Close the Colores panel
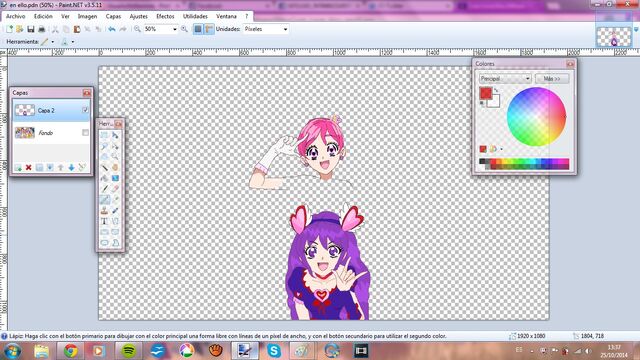The width and height of the screenshot is (640, 360). coord(570,64)
